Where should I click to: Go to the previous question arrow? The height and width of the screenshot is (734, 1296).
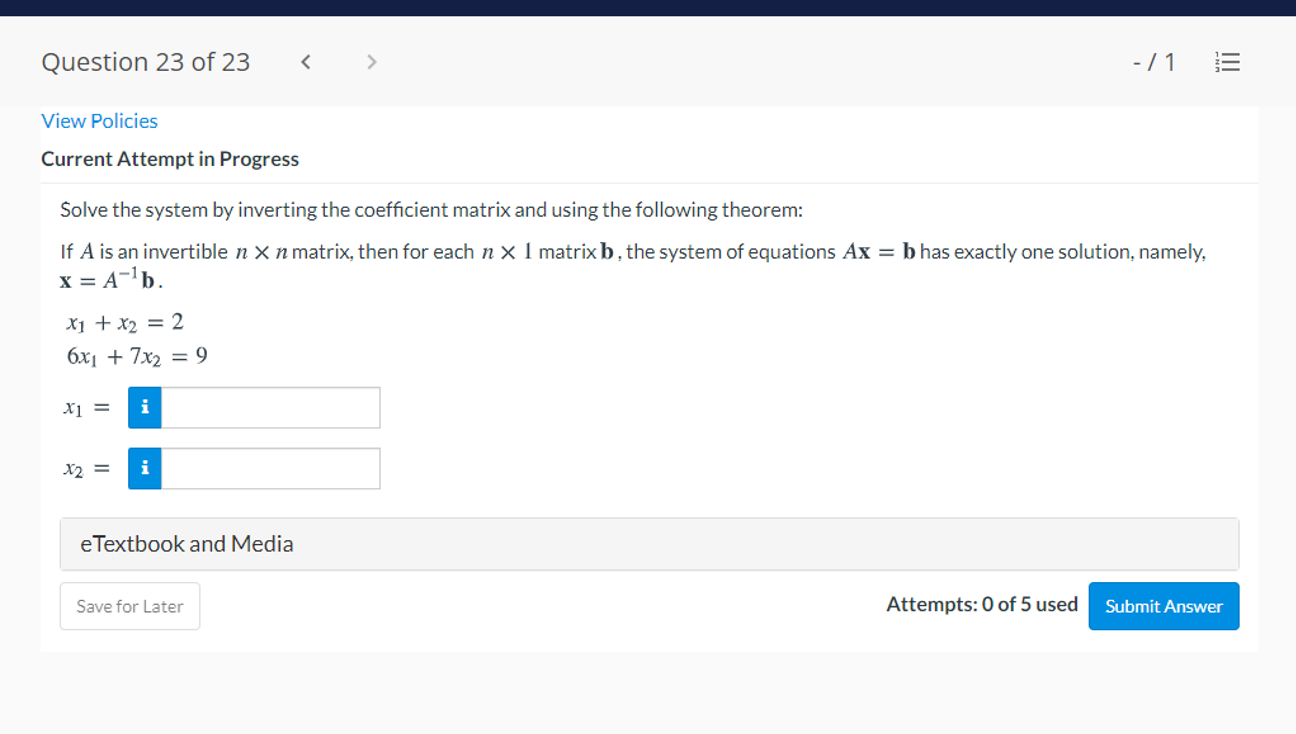click(x=305, y=61)
